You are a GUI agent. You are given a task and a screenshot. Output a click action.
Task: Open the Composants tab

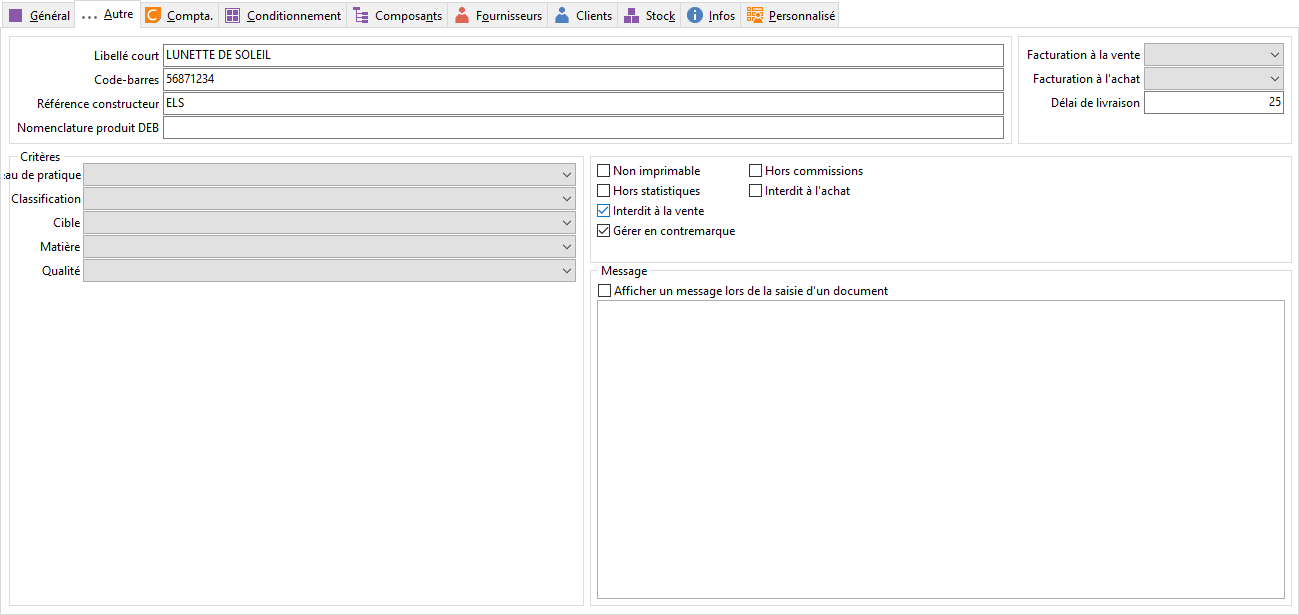[x=397, y=16]
